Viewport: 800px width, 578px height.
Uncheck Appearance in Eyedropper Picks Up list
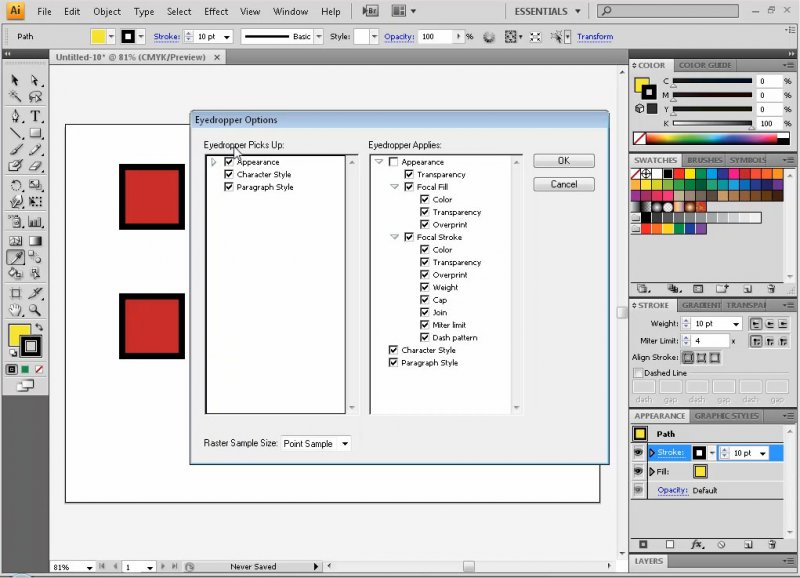point(229,162)
